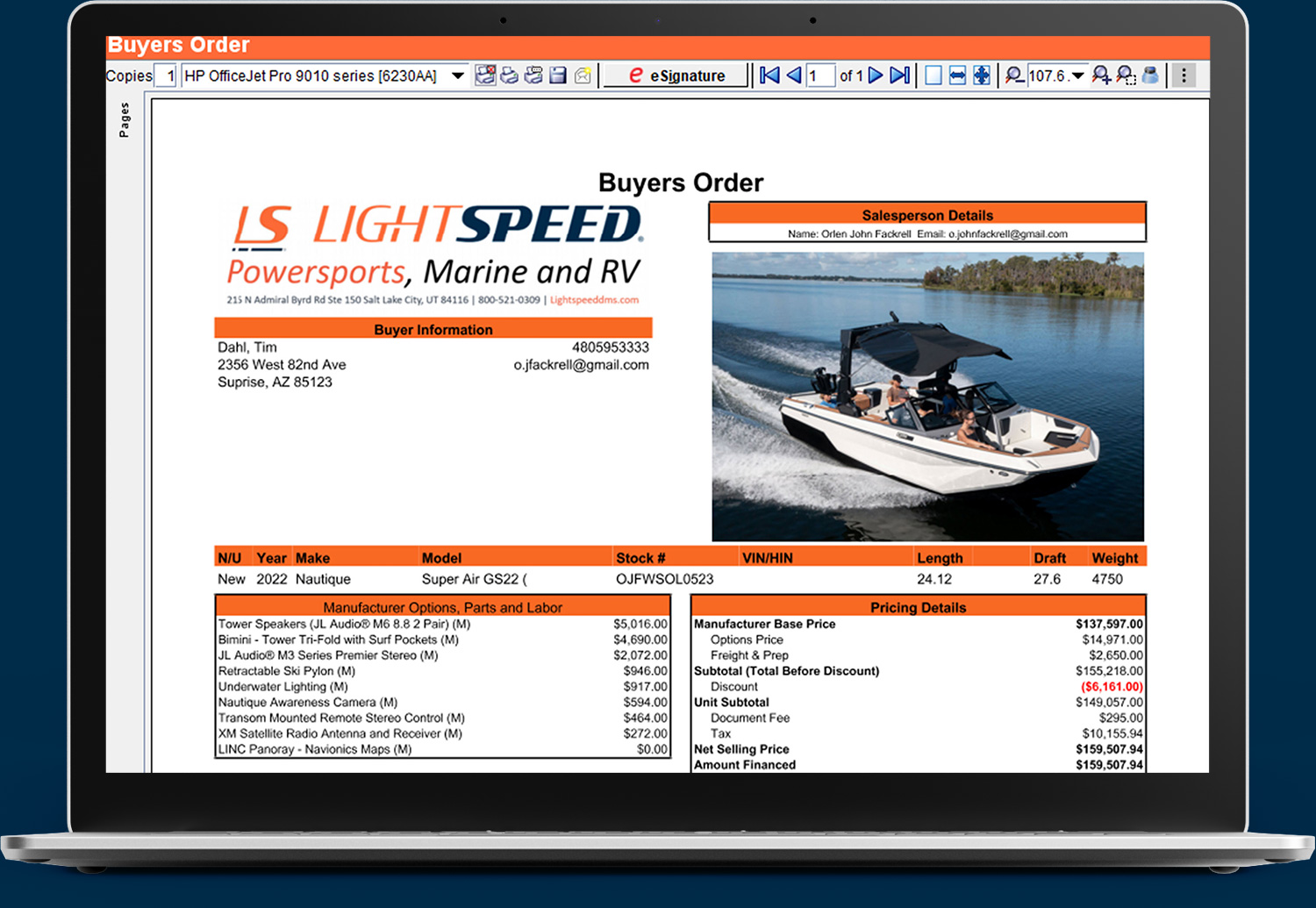Screen dimensions: 1316x908
Task: Click the Tower Speakers price $5,016.00
Action: click(640, 624)
